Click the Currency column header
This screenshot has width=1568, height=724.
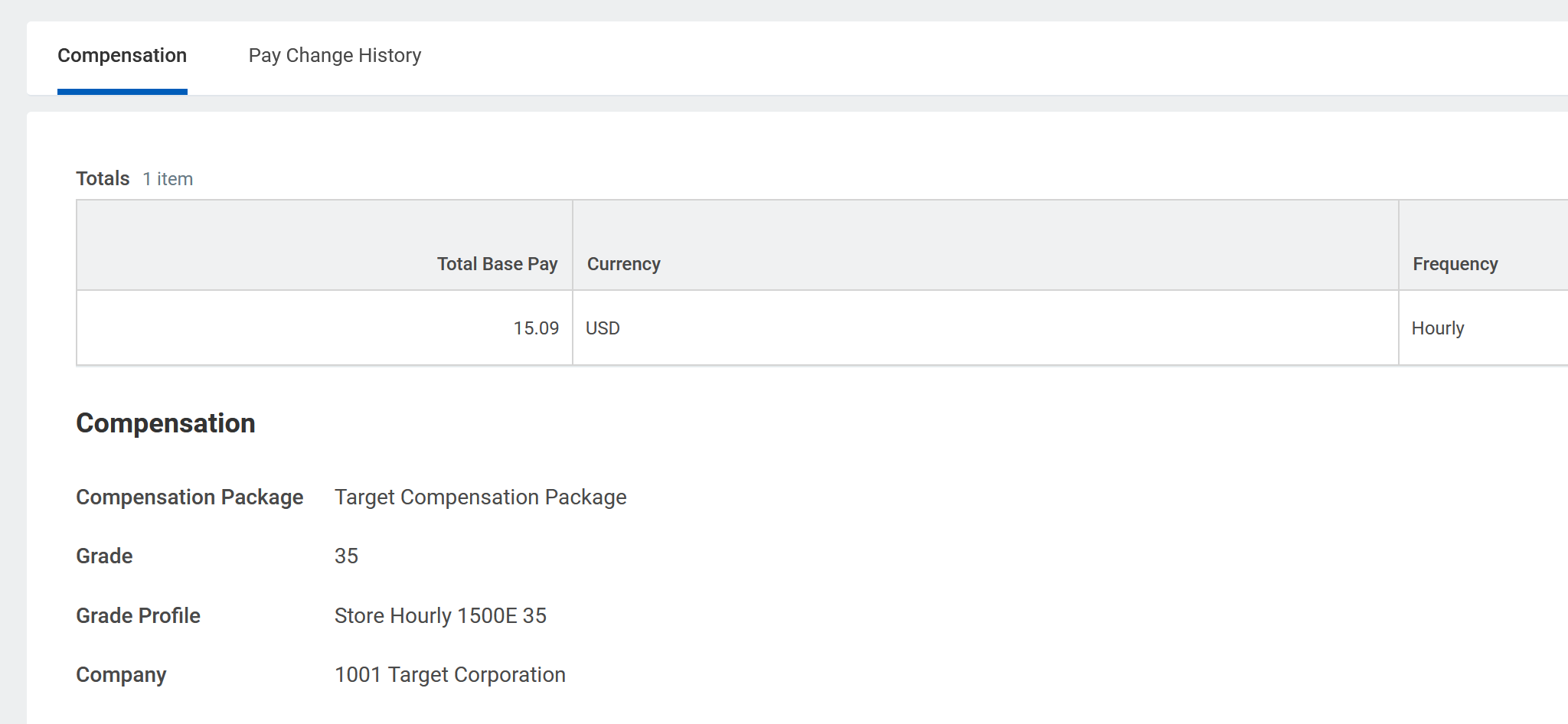point(623,264)
